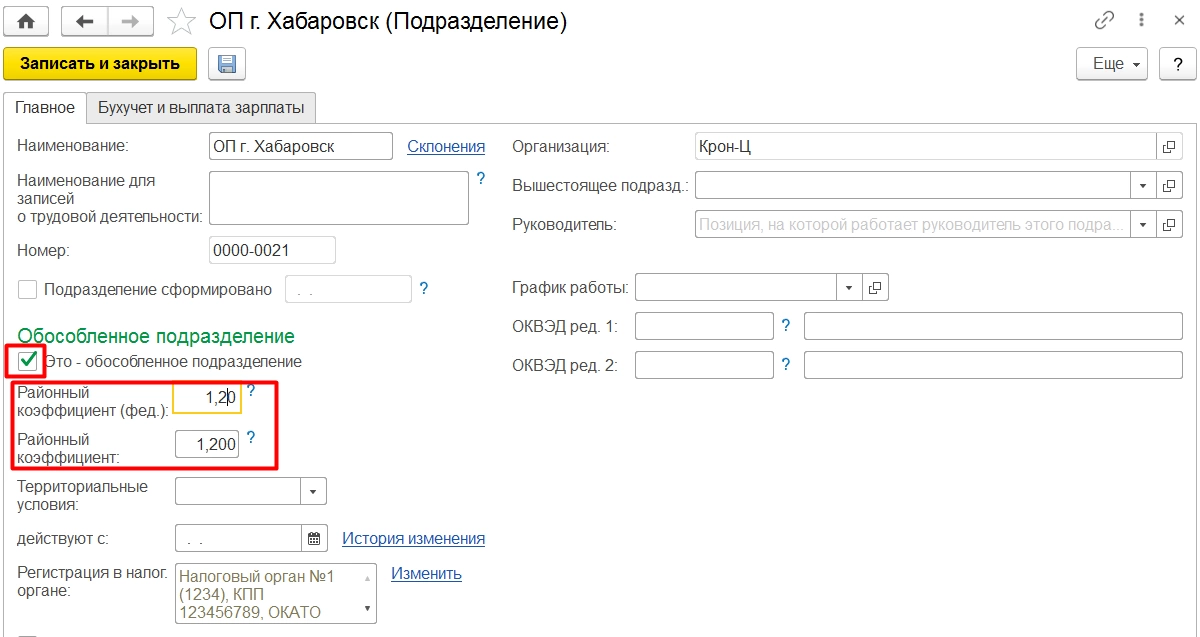Screen dimensions: 1200x637
Task: Switch to 'Бухучет и выплата зарплаты' tab
Action: coord(201,107)
